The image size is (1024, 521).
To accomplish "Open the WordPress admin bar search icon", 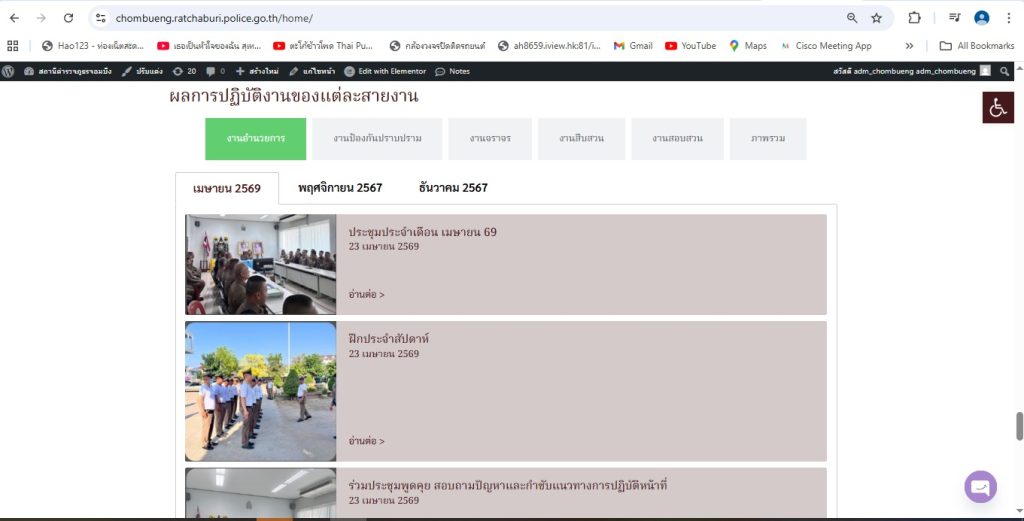I will [1004, 71].
